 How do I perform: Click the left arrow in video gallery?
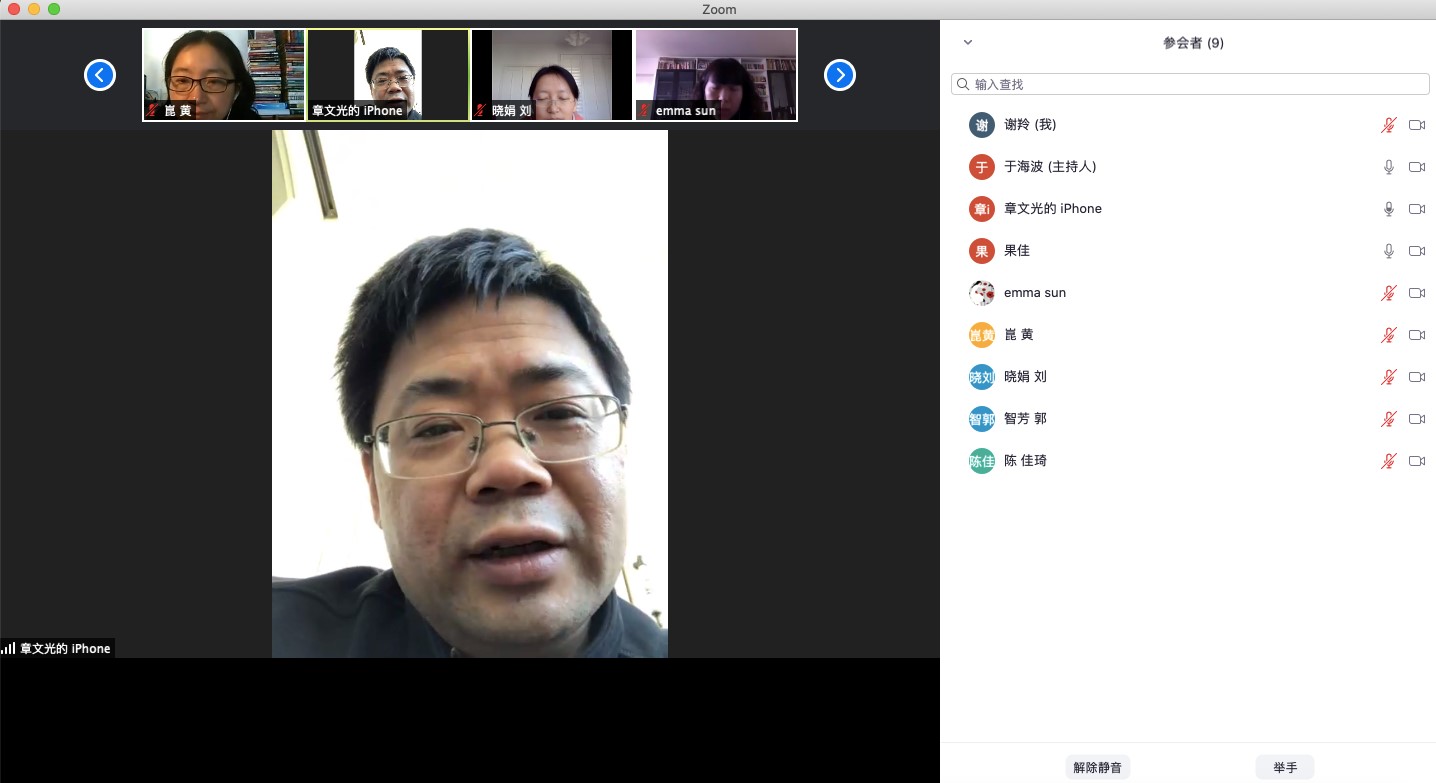[100, 75]
